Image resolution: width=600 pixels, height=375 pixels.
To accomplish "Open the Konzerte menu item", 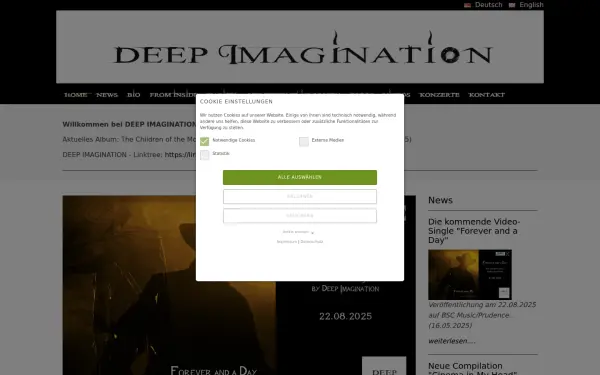I will point(439,95).
